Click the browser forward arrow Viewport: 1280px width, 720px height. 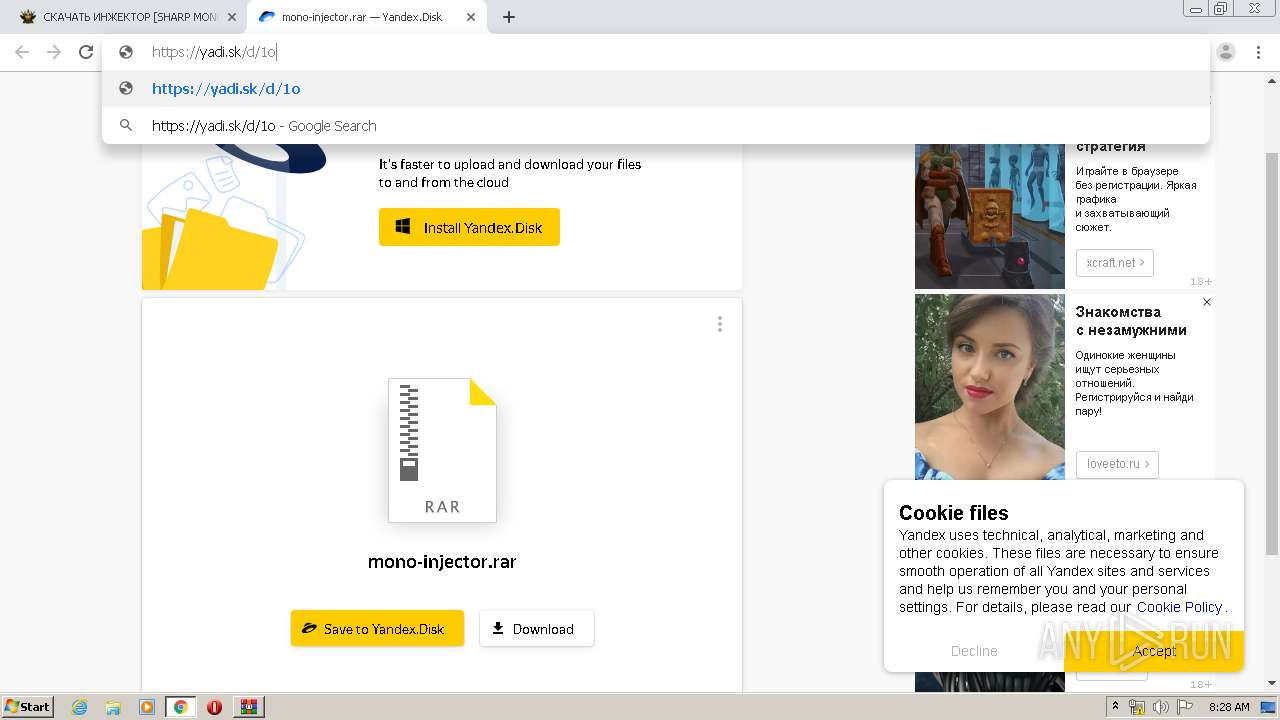(x=54, y=52)
